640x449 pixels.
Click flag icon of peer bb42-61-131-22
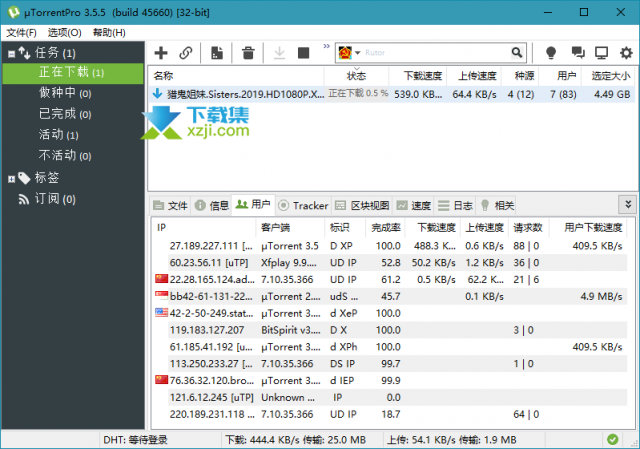(162, 296)
